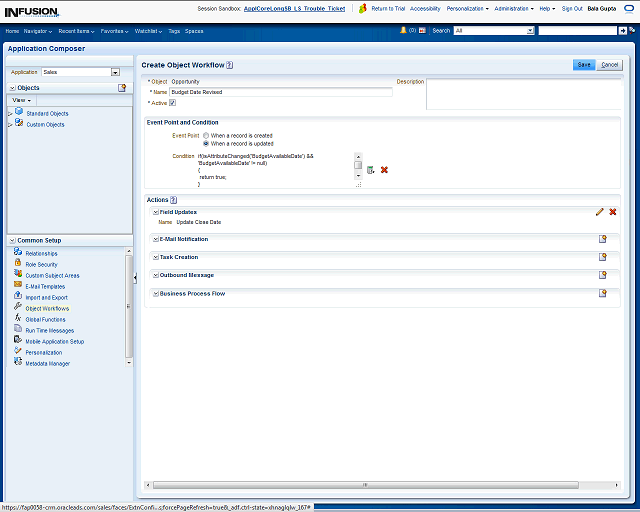Click the Name input field
The height and width of the screenshot is (512, 640).
pyautogui.click(x=280, y=92)
